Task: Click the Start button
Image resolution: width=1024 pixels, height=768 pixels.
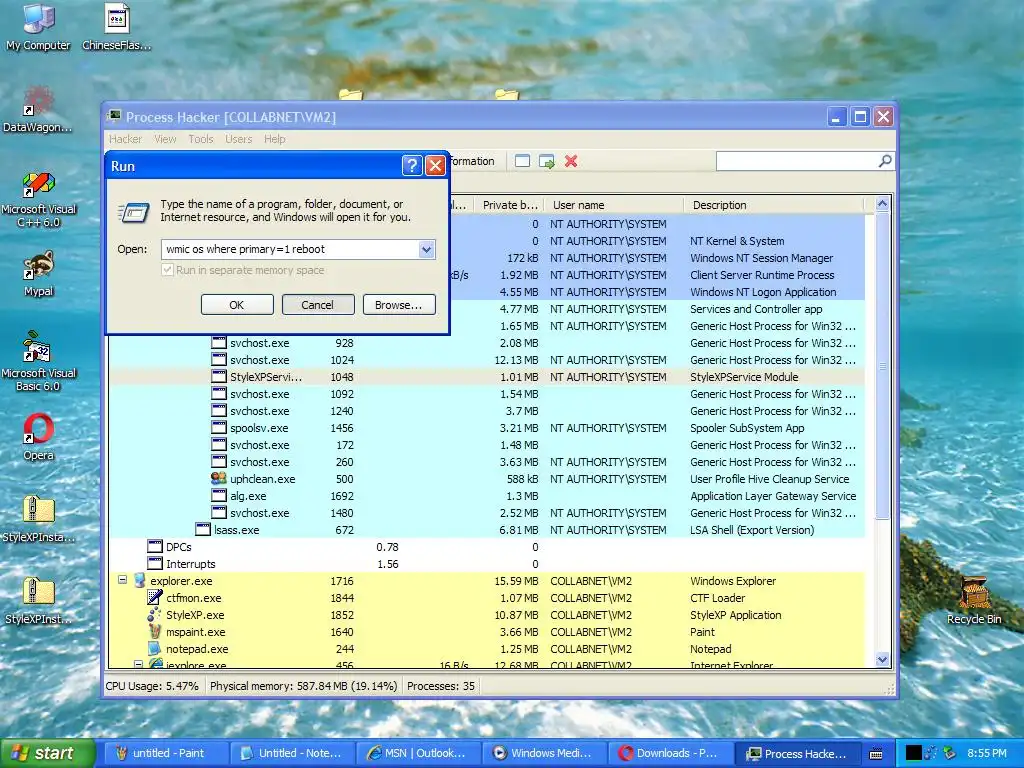Action: point(47,753)
